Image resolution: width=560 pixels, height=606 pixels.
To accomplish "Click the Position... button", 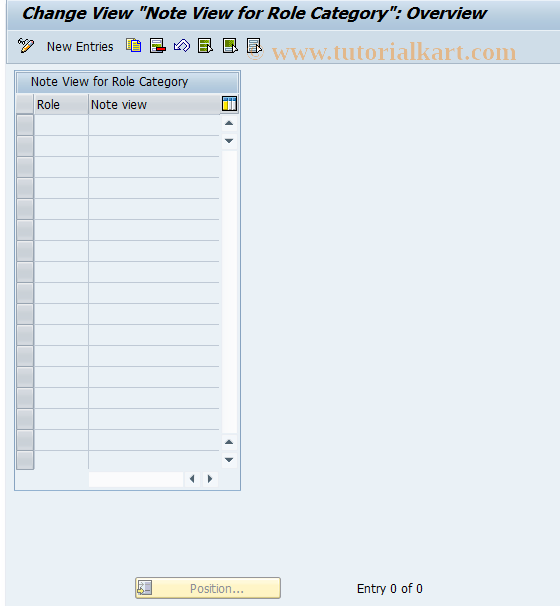I will [x=208, y=588].
